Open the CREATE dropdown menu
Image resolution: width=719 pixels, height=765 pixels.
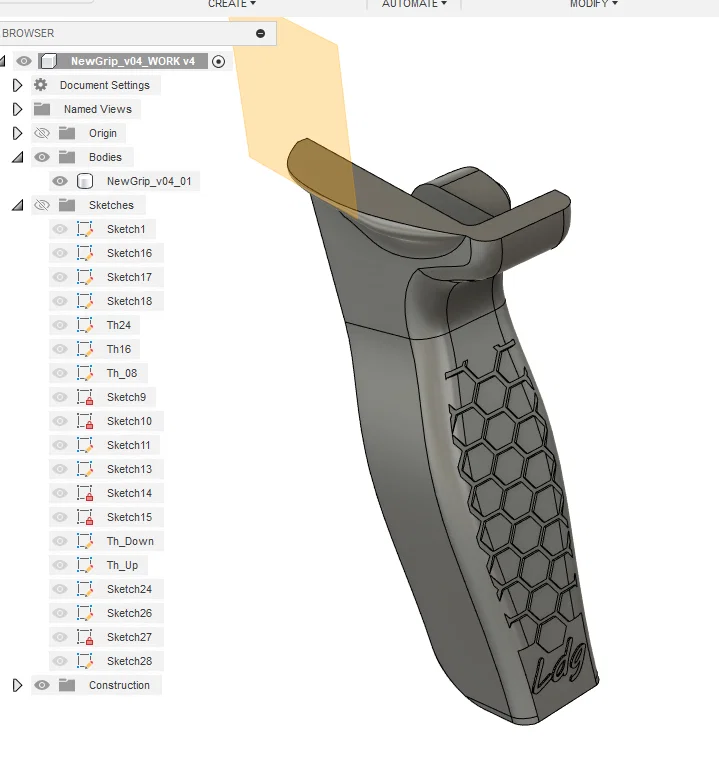[232, 4]
